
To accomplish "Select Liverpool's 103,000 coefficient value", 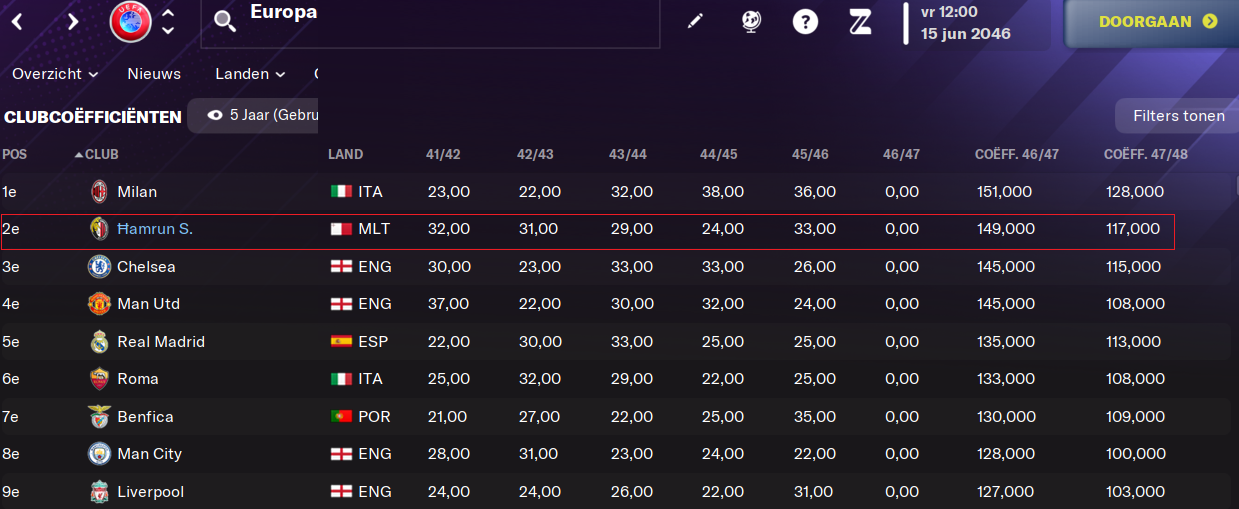I will pos(1135,491).
